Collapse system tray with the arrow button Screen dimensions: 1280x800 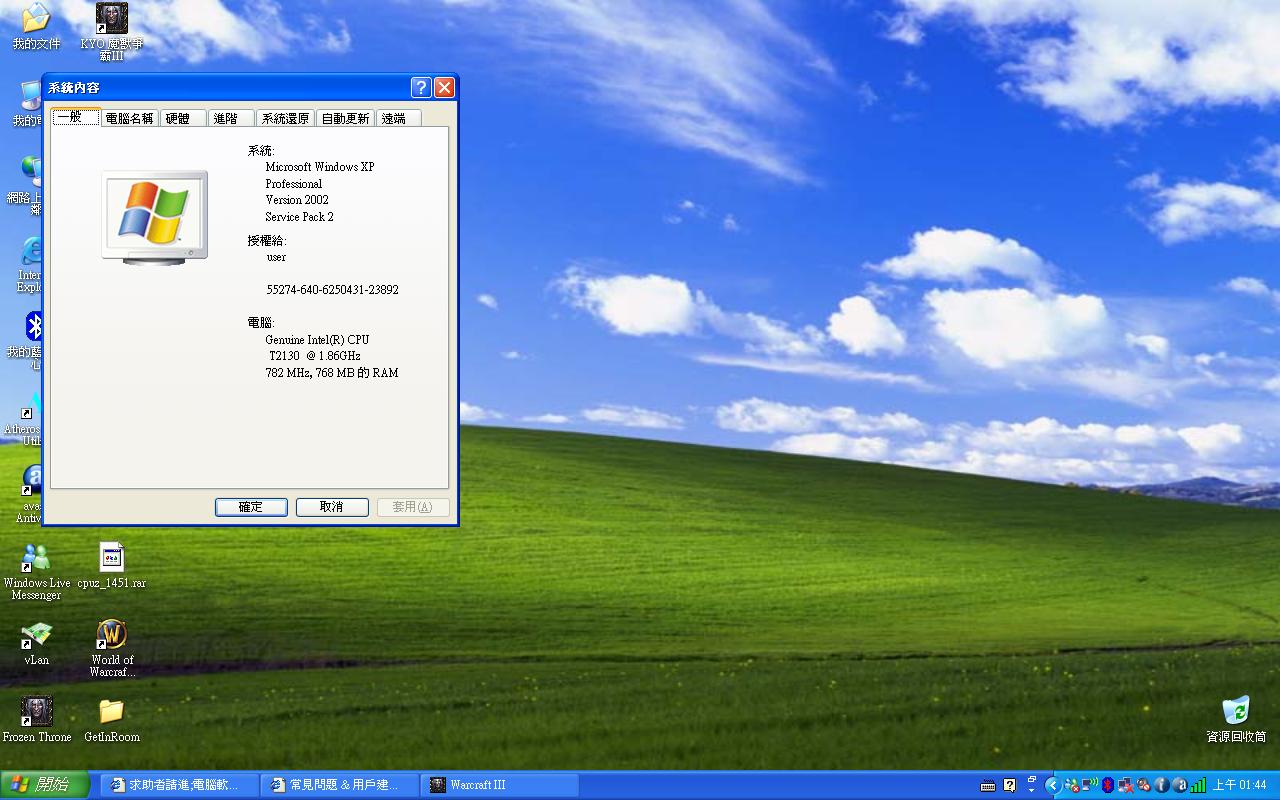tap(1052, 785)
